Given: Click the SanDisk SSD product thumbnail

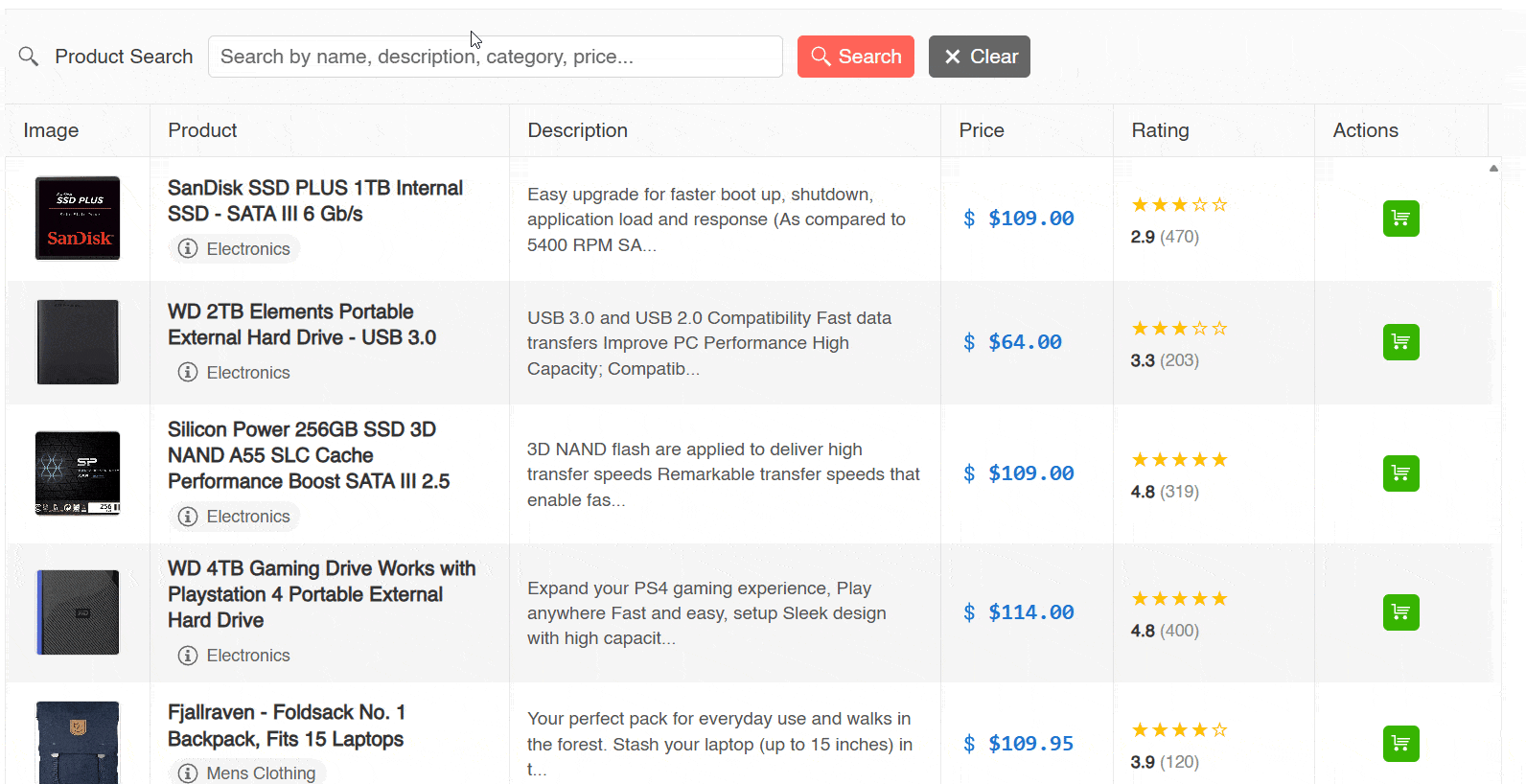Looking at the screenshot, I should tap(78, 219).
